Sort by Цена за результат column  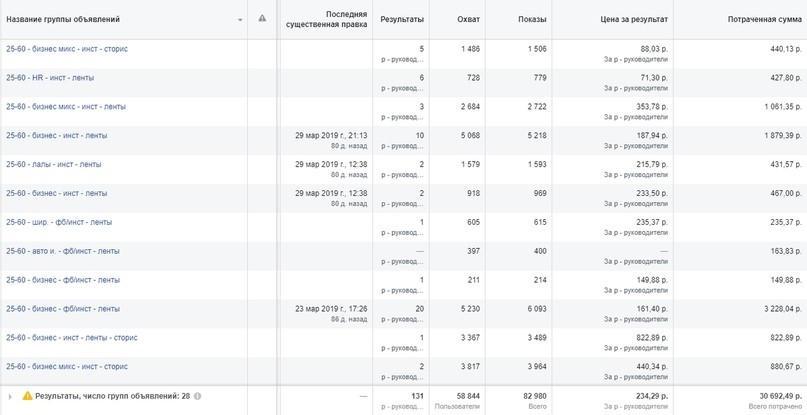(634, 20)
